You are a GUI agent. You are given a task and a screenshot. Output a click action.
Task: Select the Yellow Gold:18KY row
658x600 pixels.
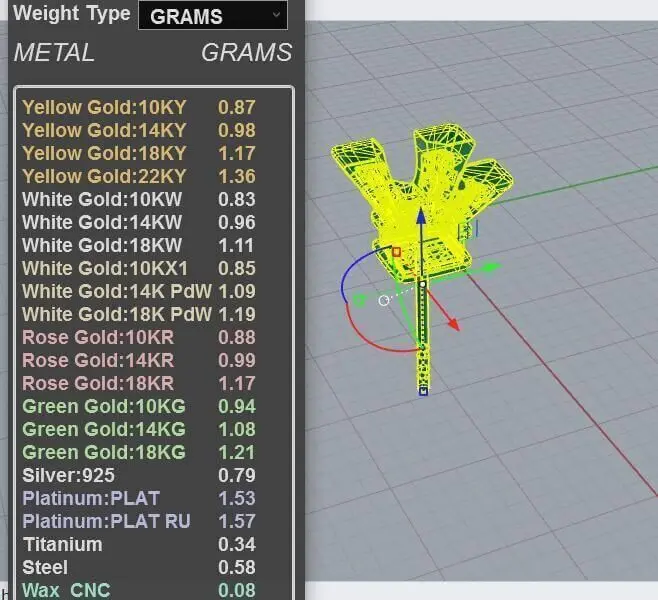point(139,154)
